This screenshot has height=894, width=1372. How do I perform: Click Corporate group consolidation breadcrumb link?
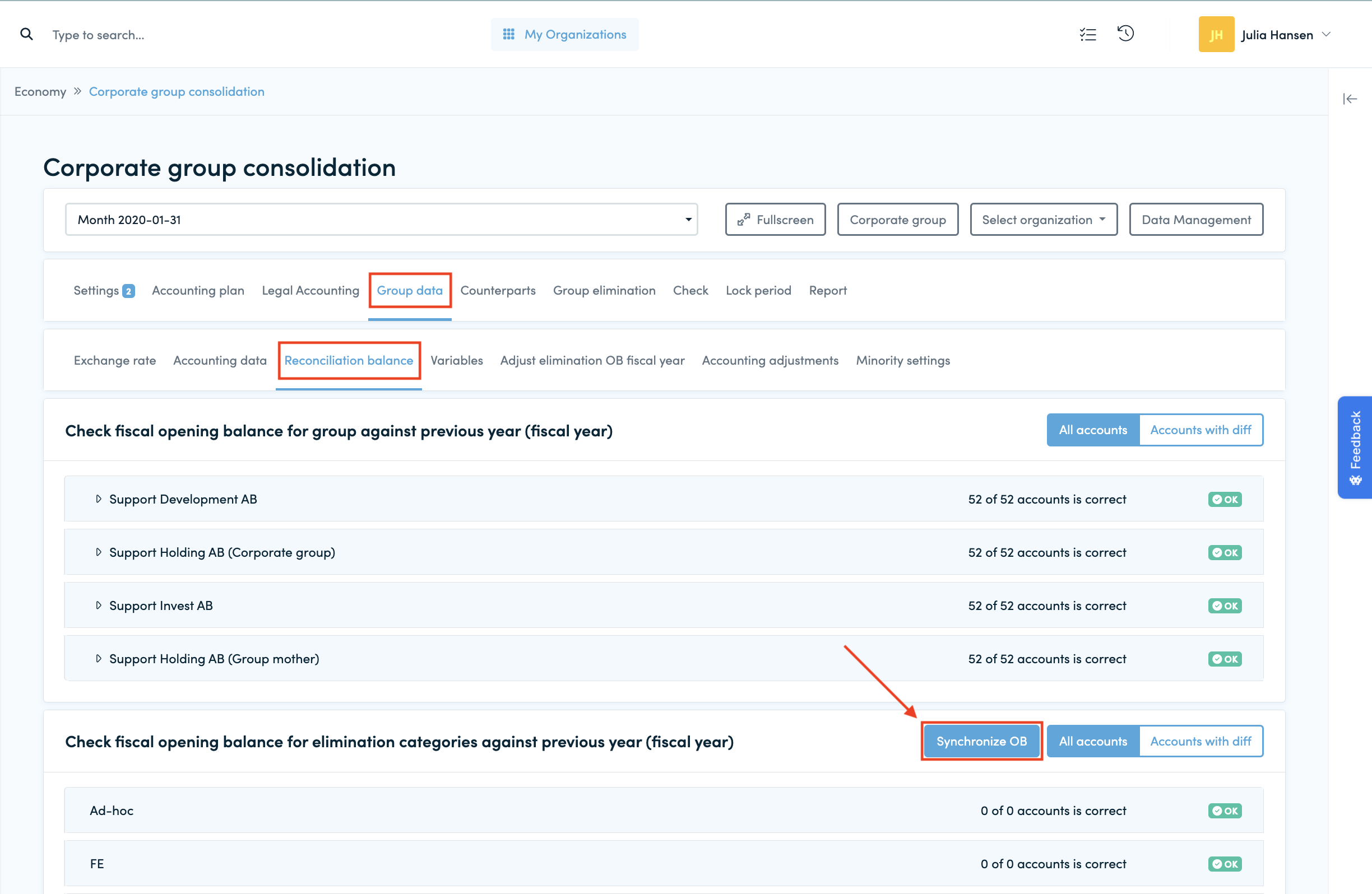click(x=177, y=92)
